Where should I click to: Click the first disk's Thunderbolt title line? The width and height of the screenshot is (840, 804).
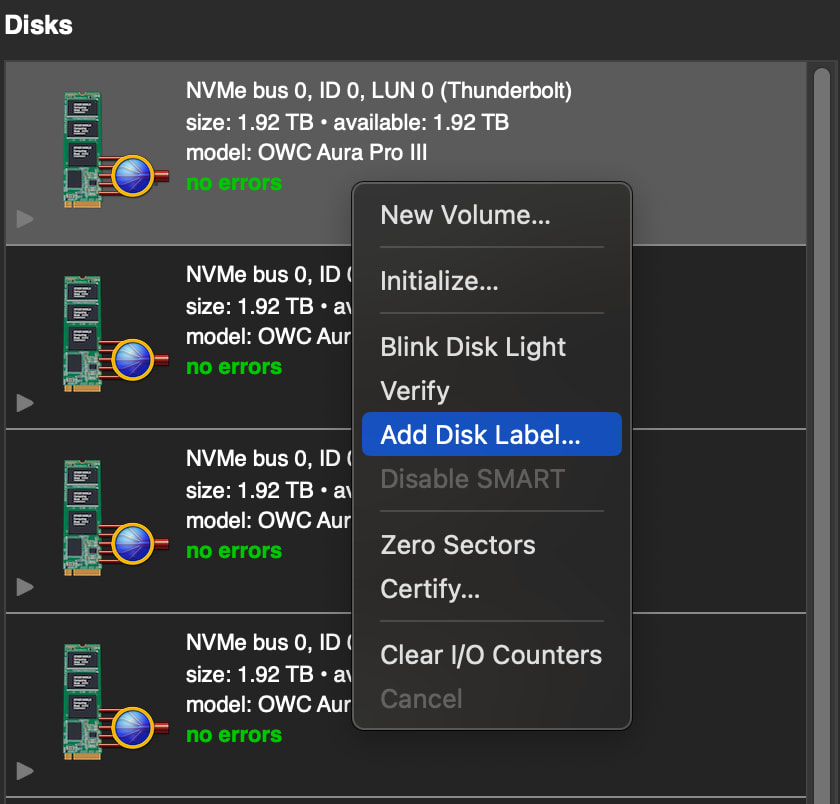(378, 91)
